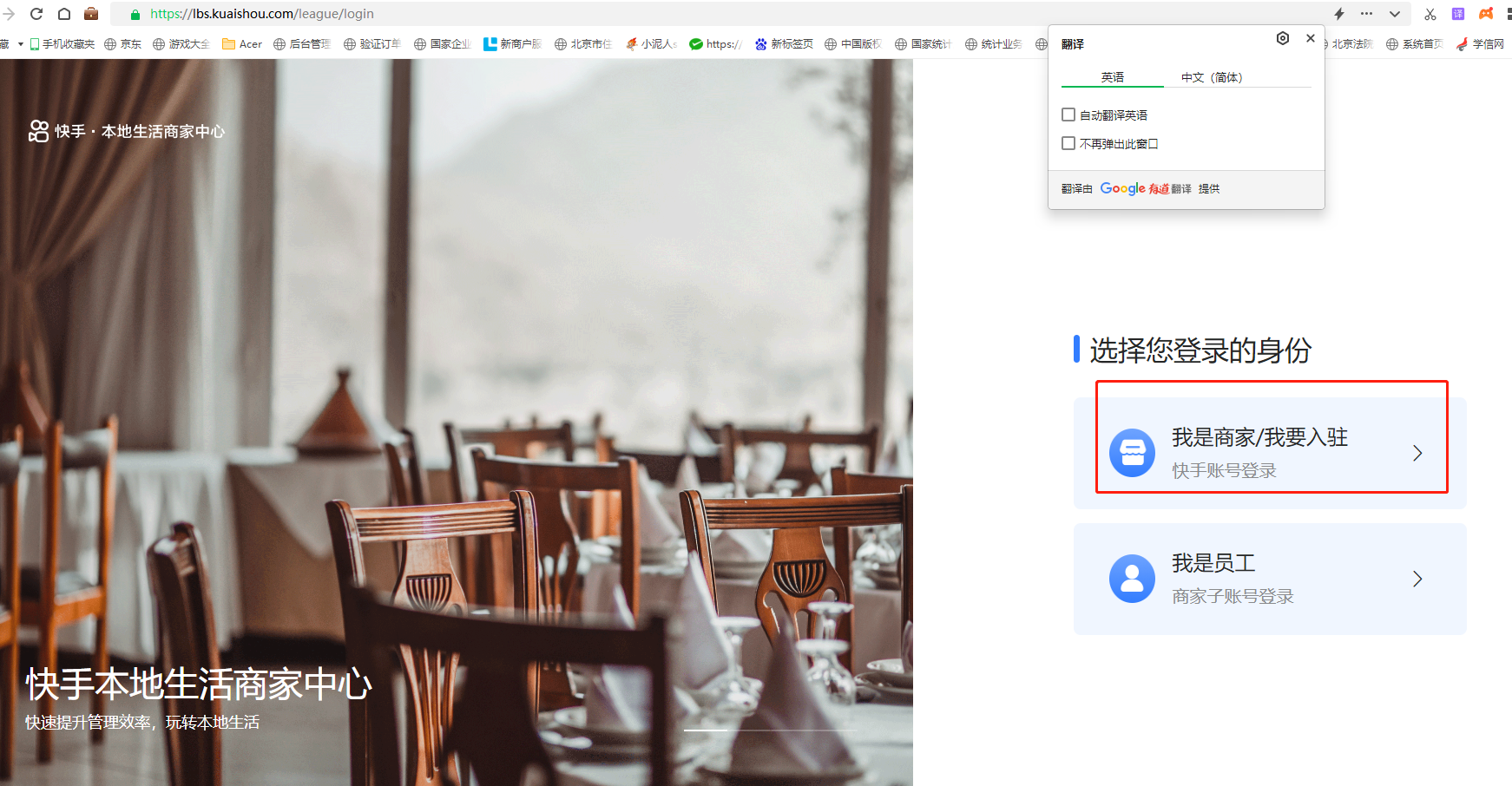Click the 快手本地生活商家中心 banner title
The width and height of the screenshot is (1512, 786).
[x=199, y=684]
